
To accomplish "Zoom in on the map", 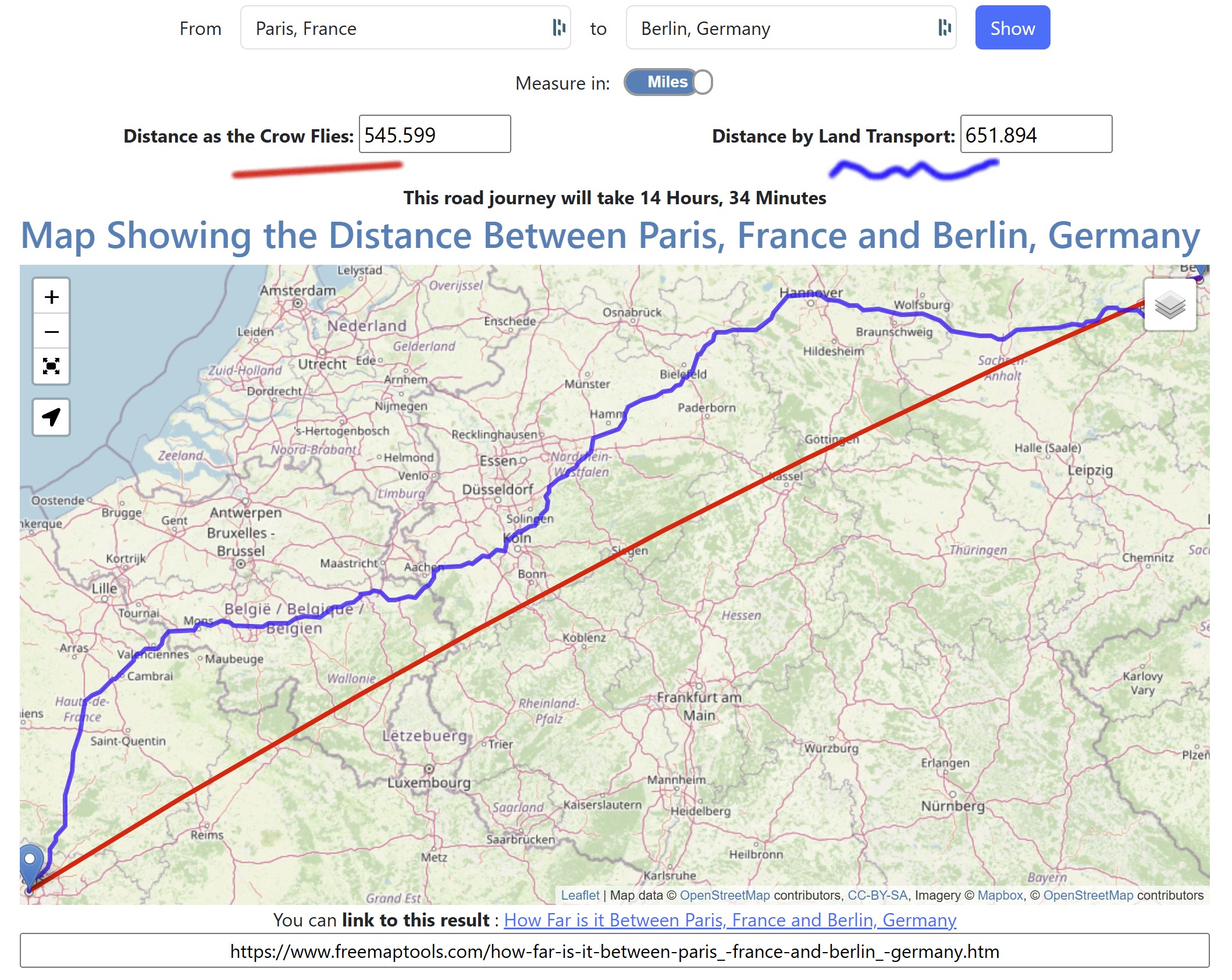I will click(x=51, y=297).
